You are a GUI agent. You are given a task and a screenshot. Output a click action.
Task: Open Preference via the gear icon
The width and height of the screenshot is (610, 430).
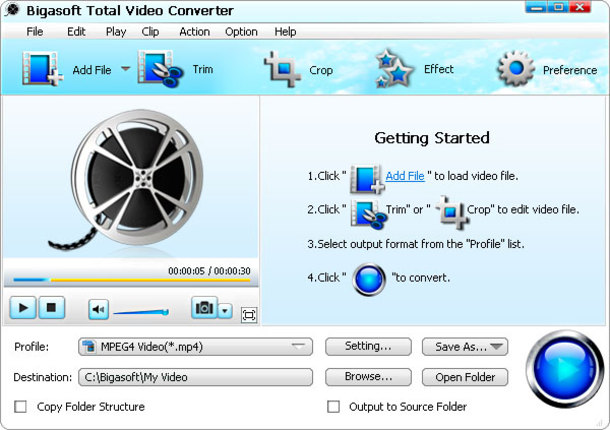click(x=515, y=69)
